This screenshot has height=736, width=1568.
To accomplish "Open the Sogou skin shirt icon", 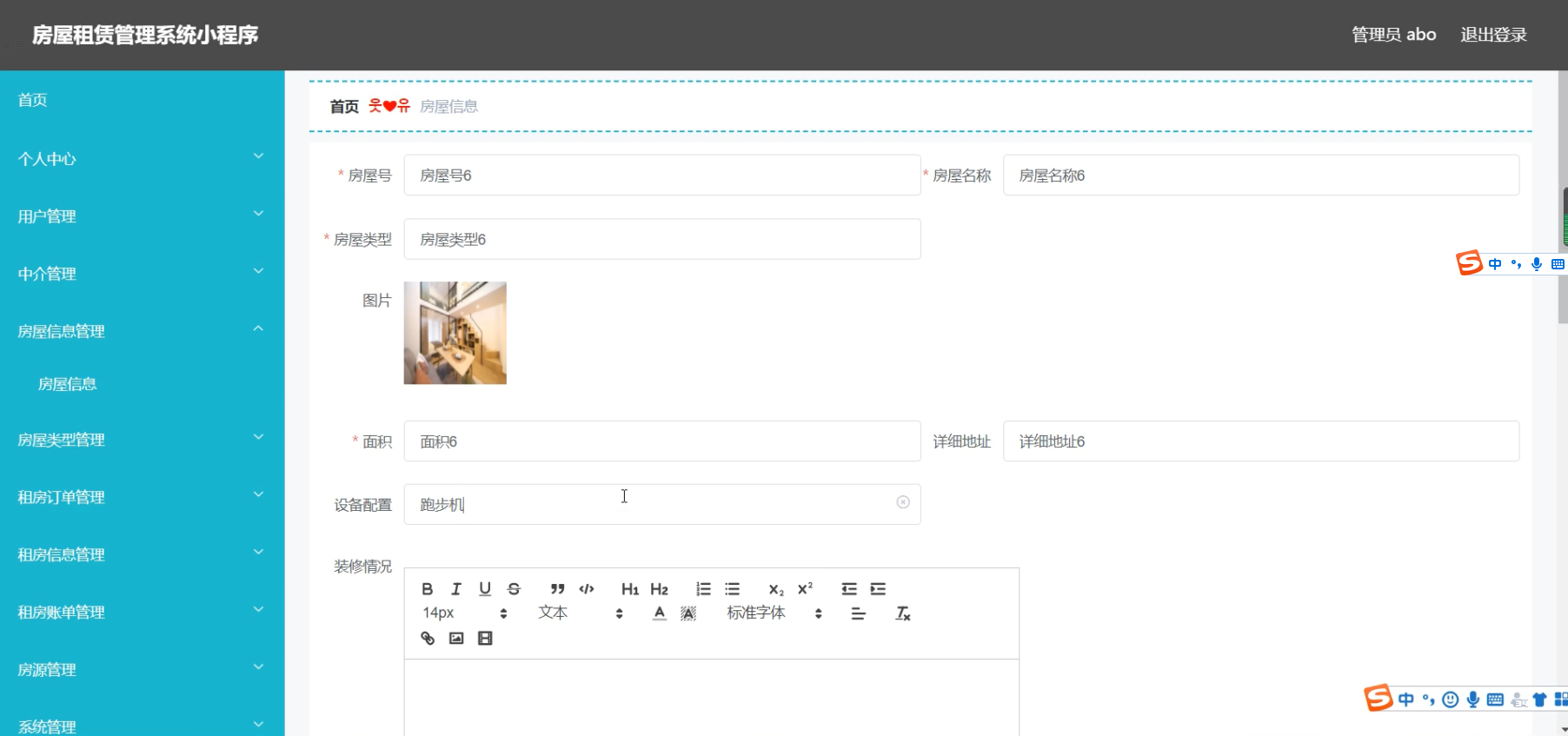I will (x=1539, y=700).
